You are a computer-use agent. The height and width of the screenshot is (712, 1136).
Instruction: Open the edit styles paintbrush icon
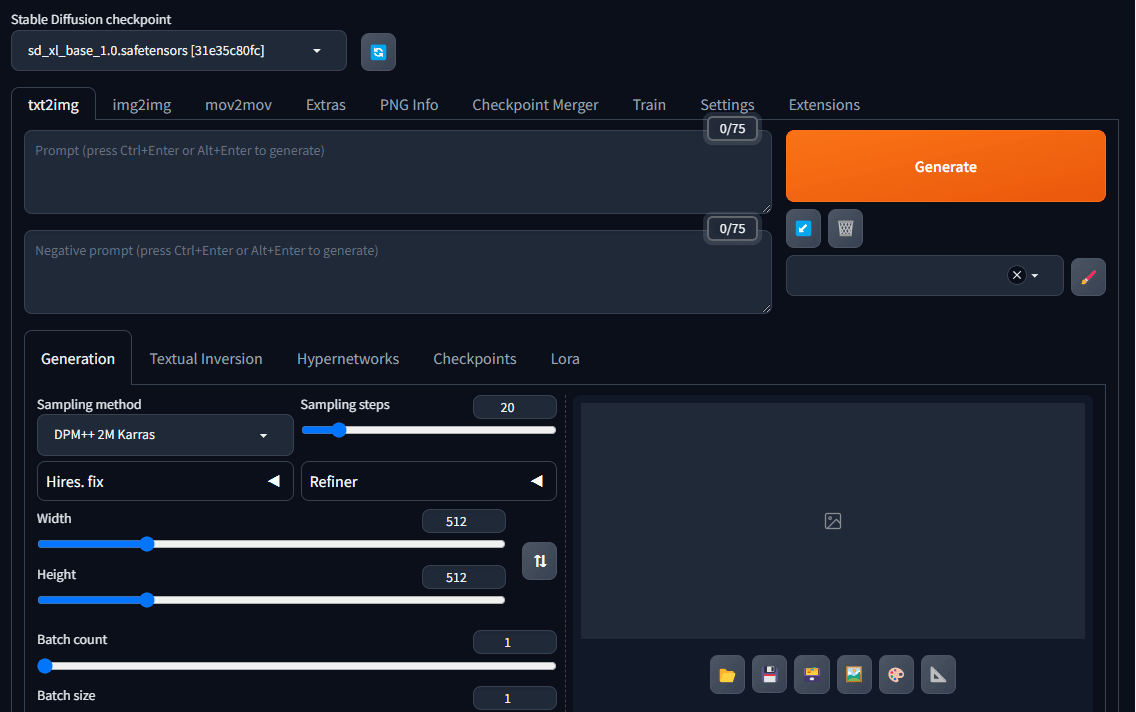tap(1088, 277)
